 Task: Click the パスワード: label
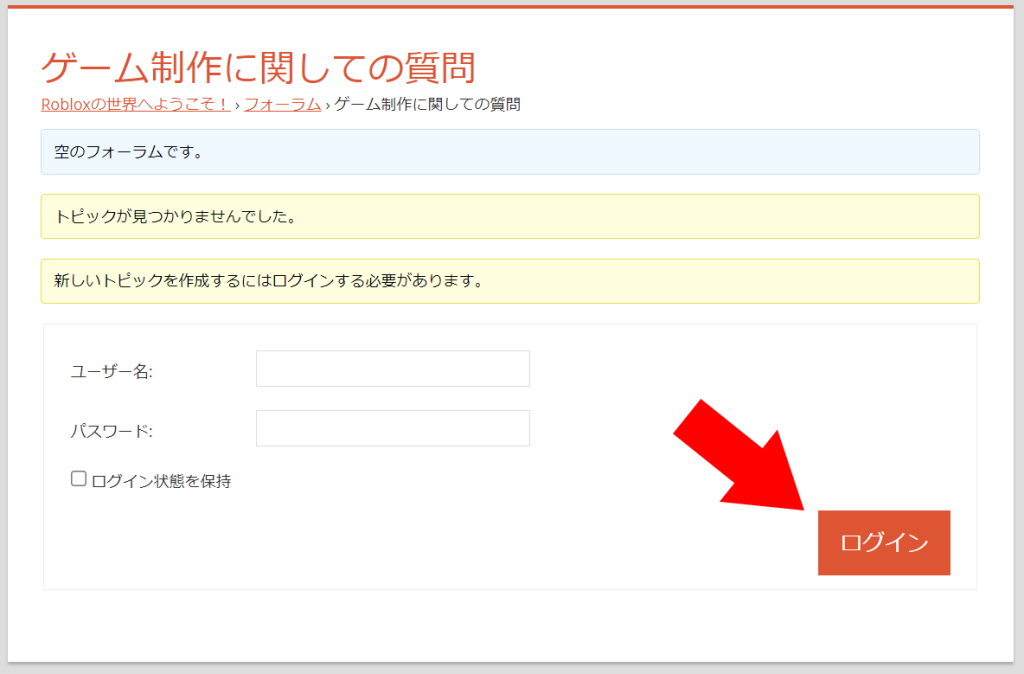tap(112, 431)
